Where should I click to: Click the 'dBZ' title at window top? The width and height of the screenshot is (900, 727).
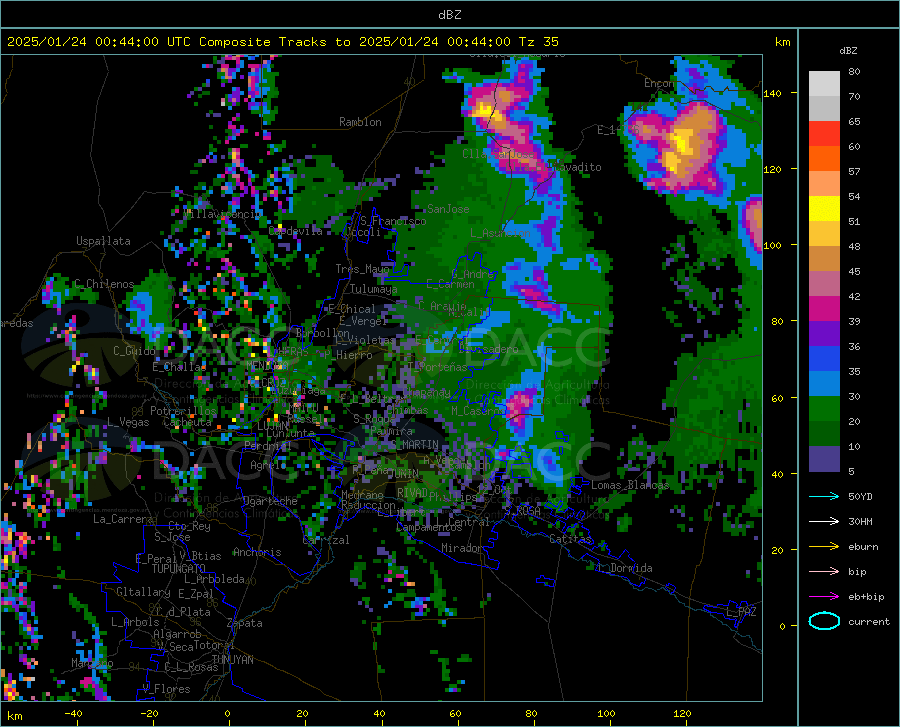pyautogui.click(x=449, y=15)
